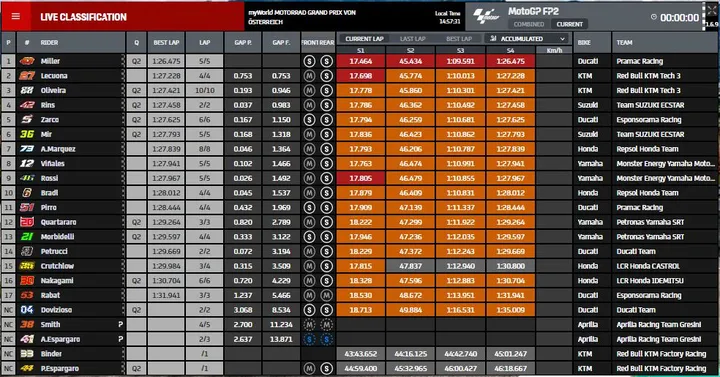Image resolution: width=720 pixels, height=377 pixels.
Task: Click Rabat's rear tyre M icon
Action: [x=326, y=295]
